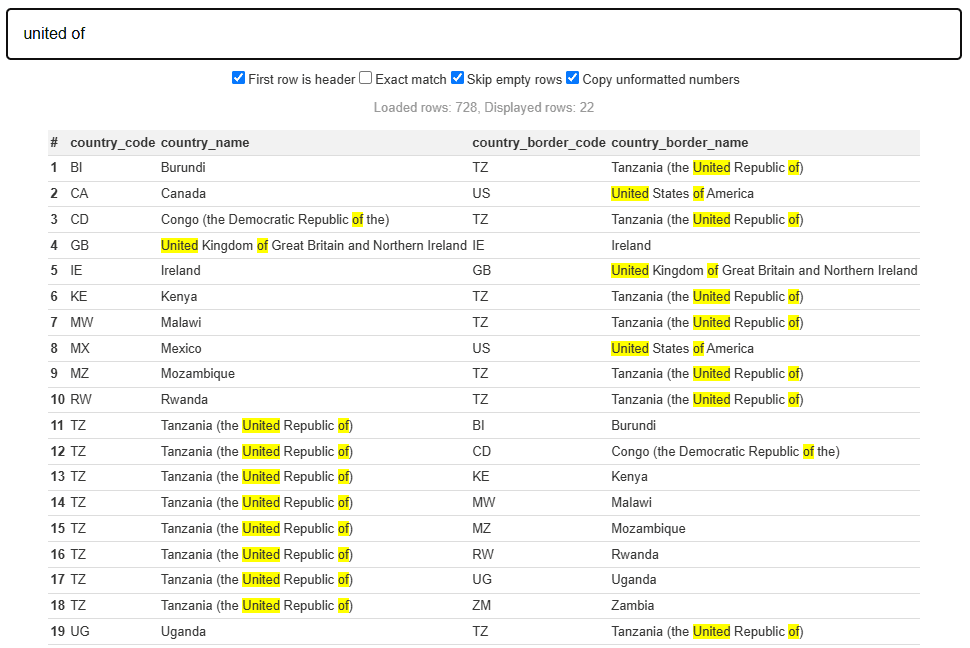Image resolution: width=970 pixels, height=648 pixels.
Task: Select the 'Canada' cell in row 2
Action: (x=183, y=194)
